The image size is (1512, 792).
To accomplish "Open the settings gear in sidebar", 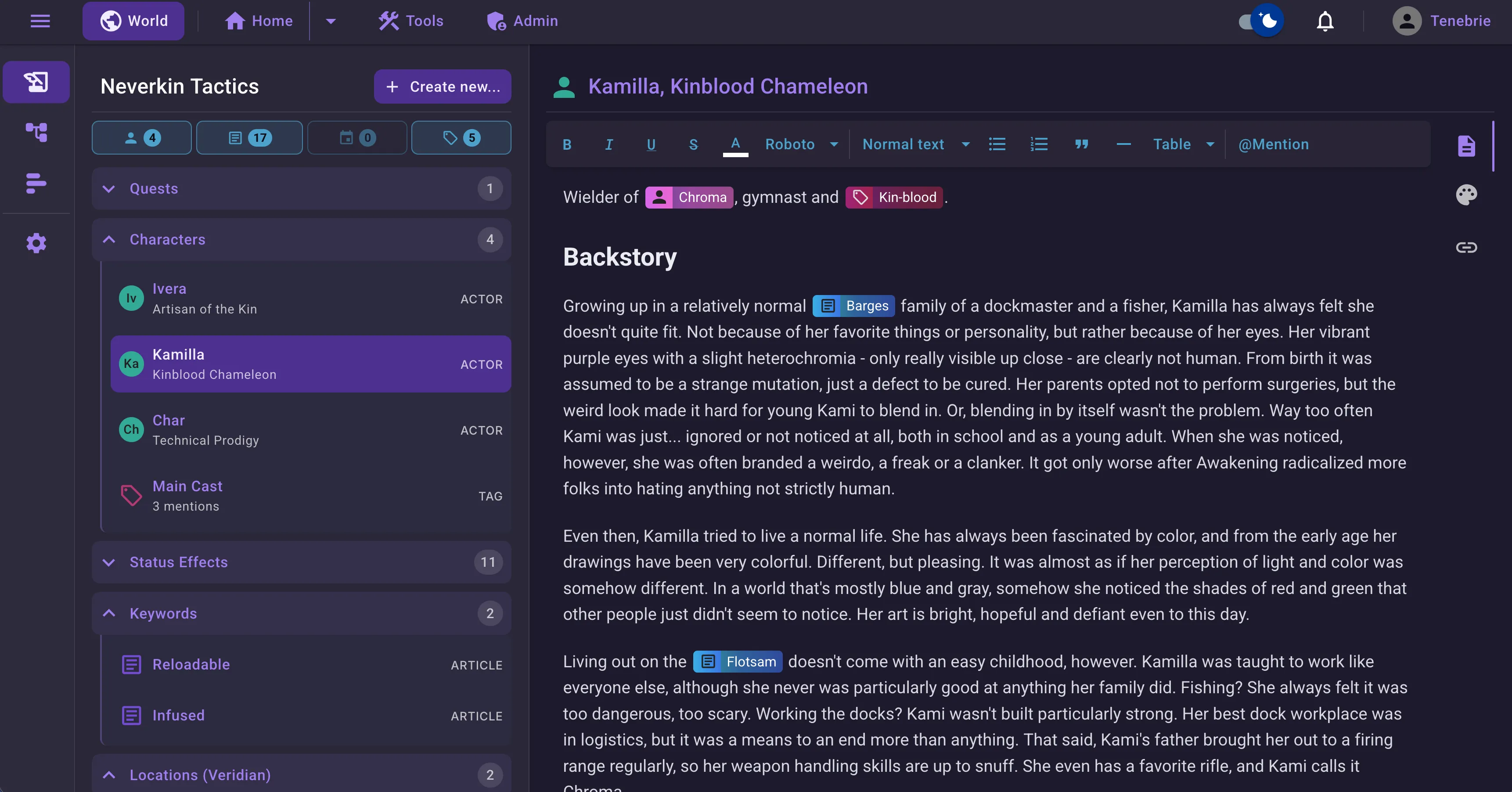I will (x=36, y=242).
